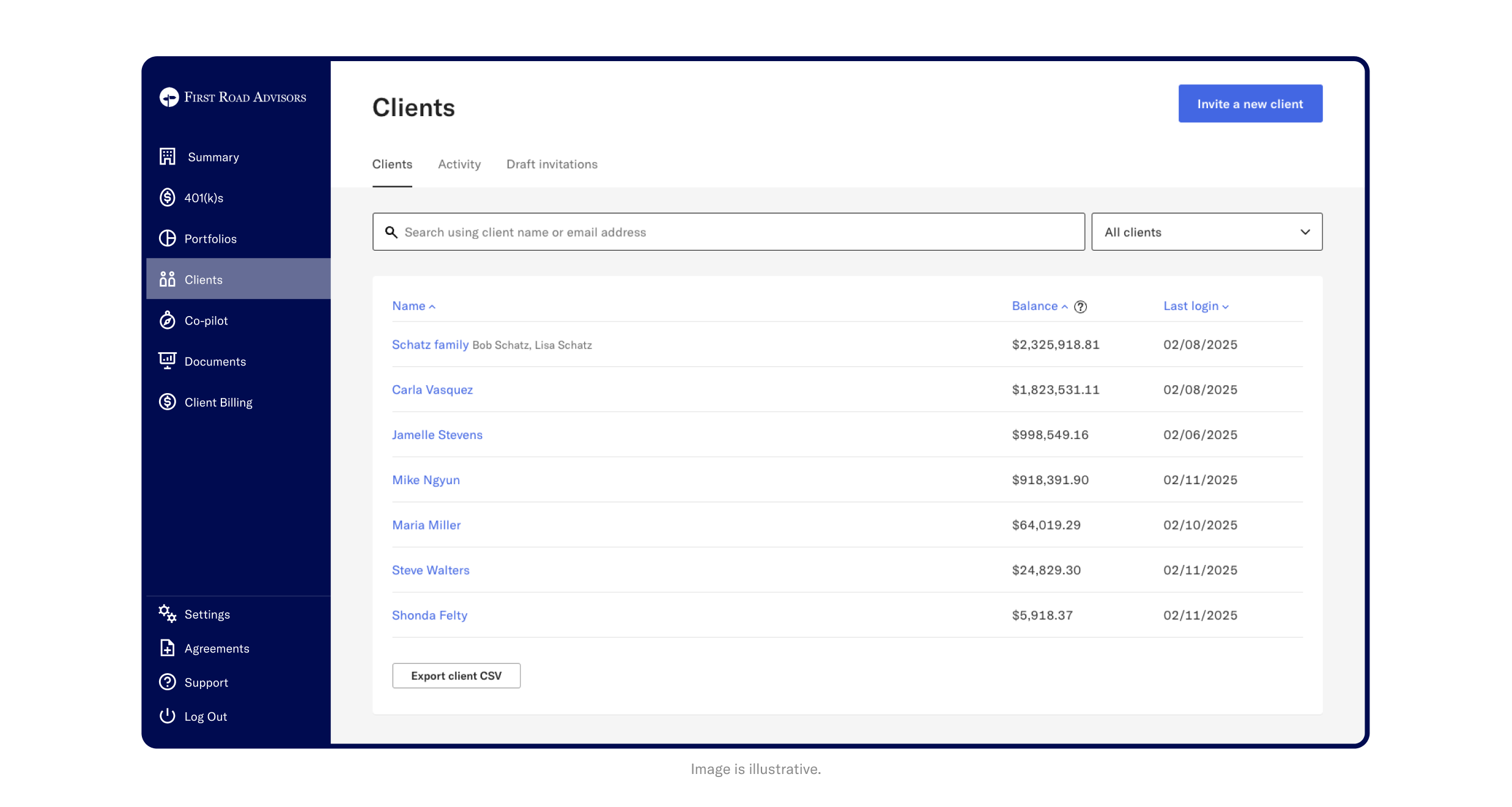The width and height of the screenshot is (1512, 807).
Task: Click balance $998,549.16
Action: (1050, 435)
